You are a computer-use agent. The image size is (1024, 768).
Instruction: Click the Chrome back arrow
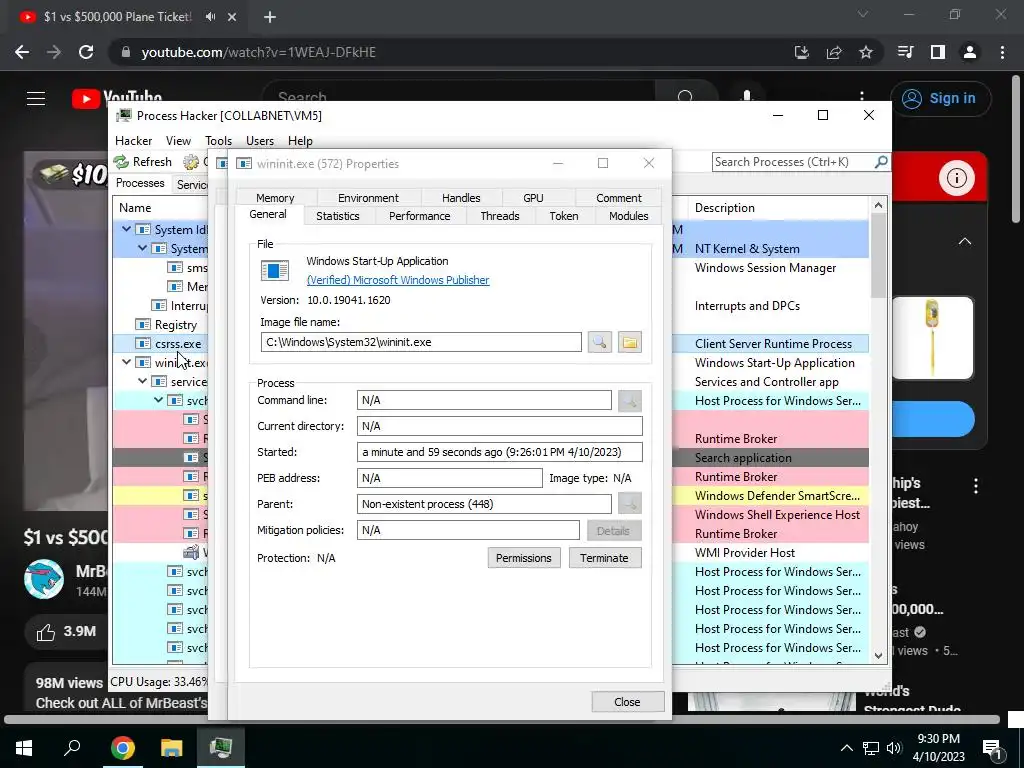tap(22, 52)
